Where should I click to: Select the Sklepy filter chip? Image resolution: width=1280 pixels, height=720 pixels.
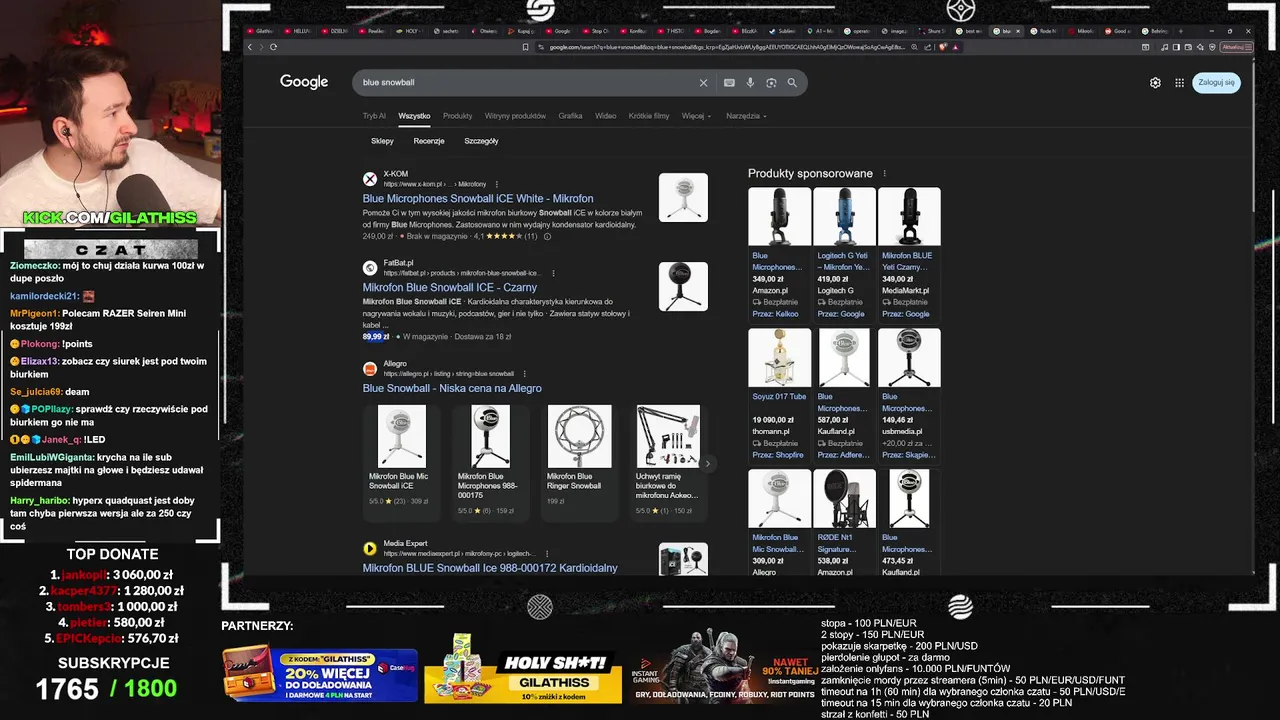tap(382, 141)
